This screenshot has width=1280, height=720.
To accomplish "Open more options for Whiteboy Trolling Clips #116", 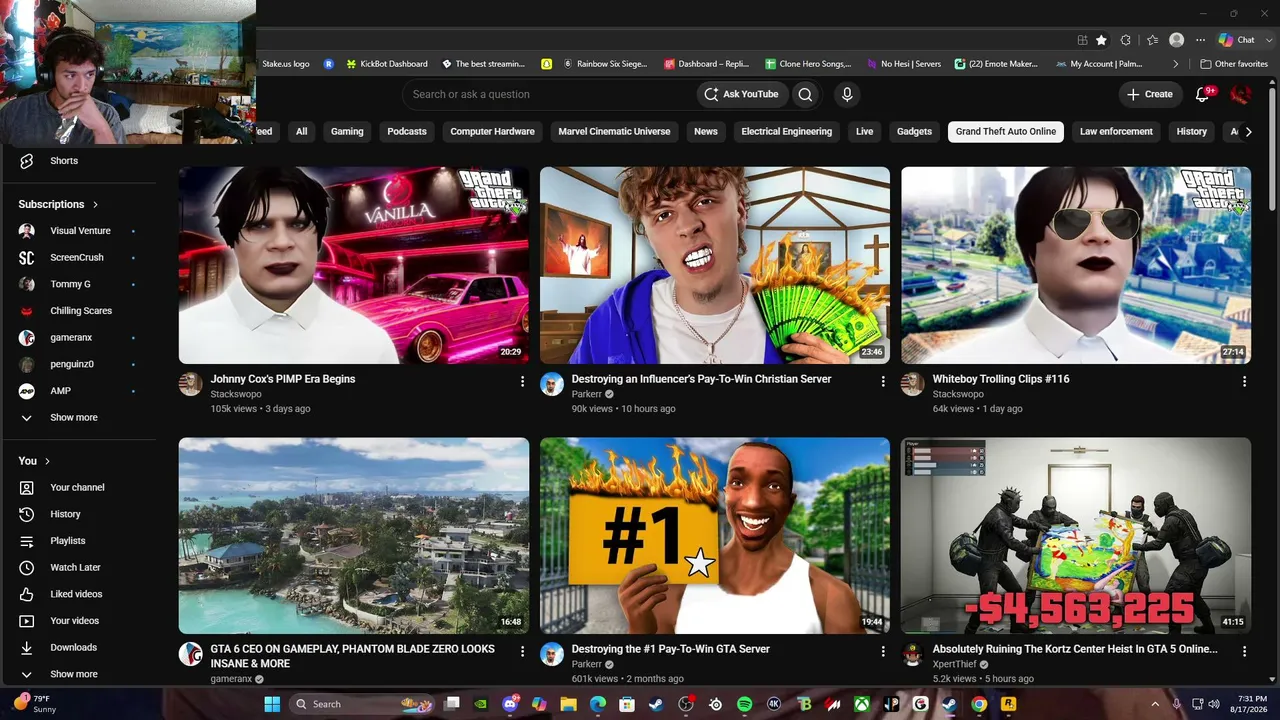I will click(1244, 381).
